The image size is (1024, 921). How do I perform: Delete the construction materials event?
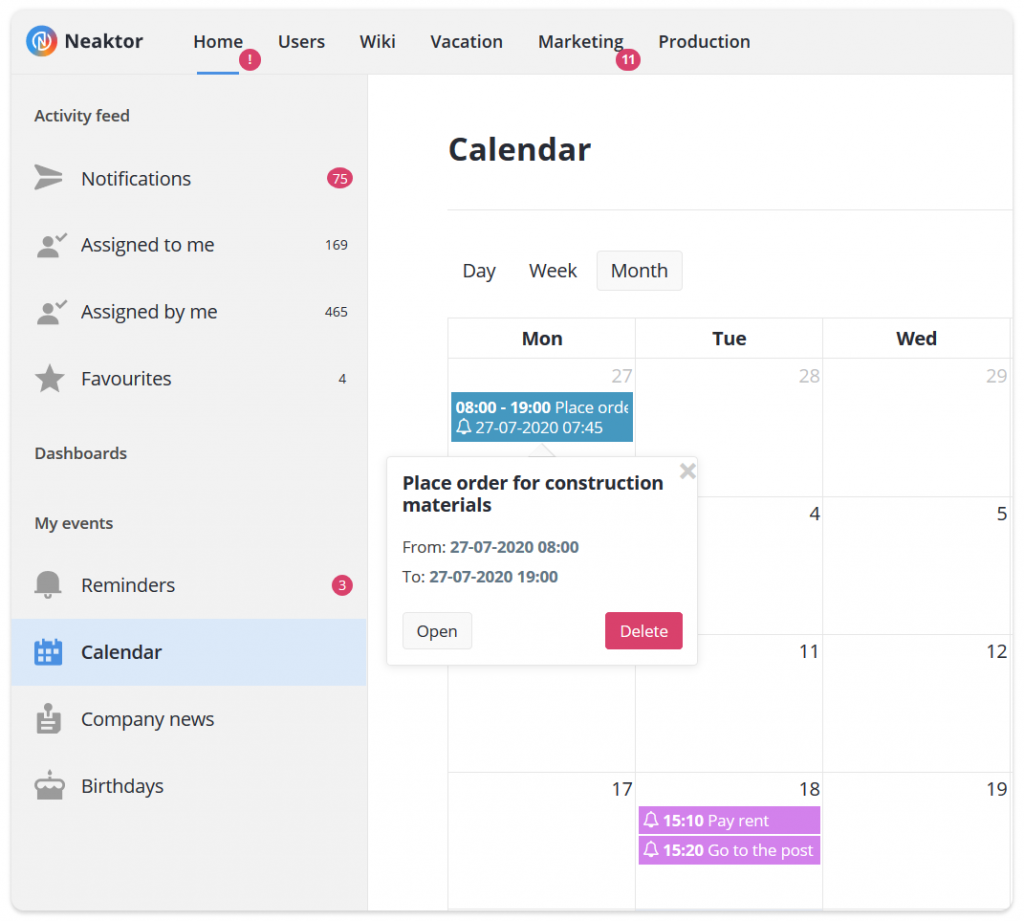(643, 631)
